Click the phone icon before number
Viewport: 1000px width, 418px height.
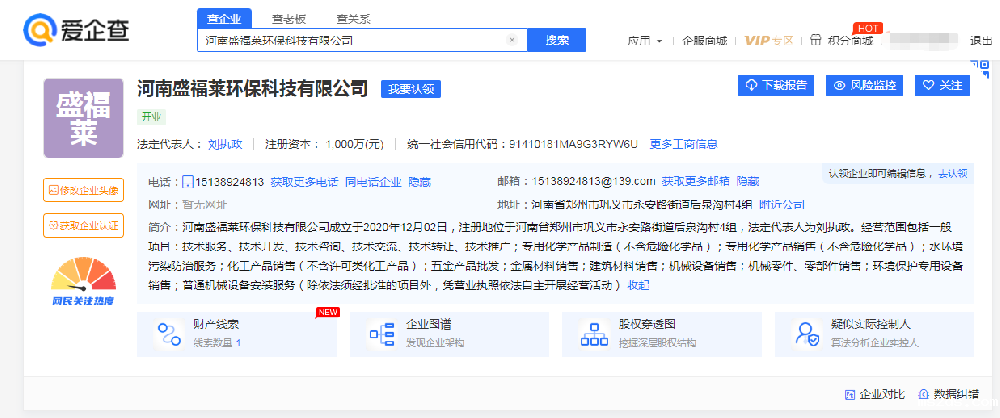click(188, 182)
